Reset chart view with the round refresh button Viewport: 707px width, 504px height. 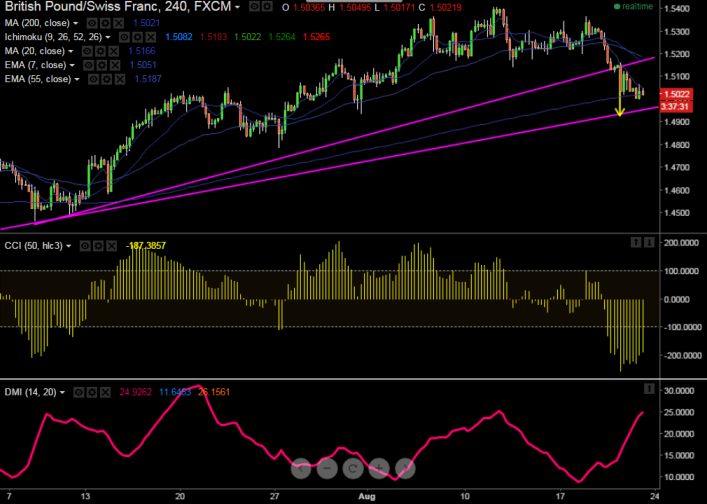tap(353, 468)
